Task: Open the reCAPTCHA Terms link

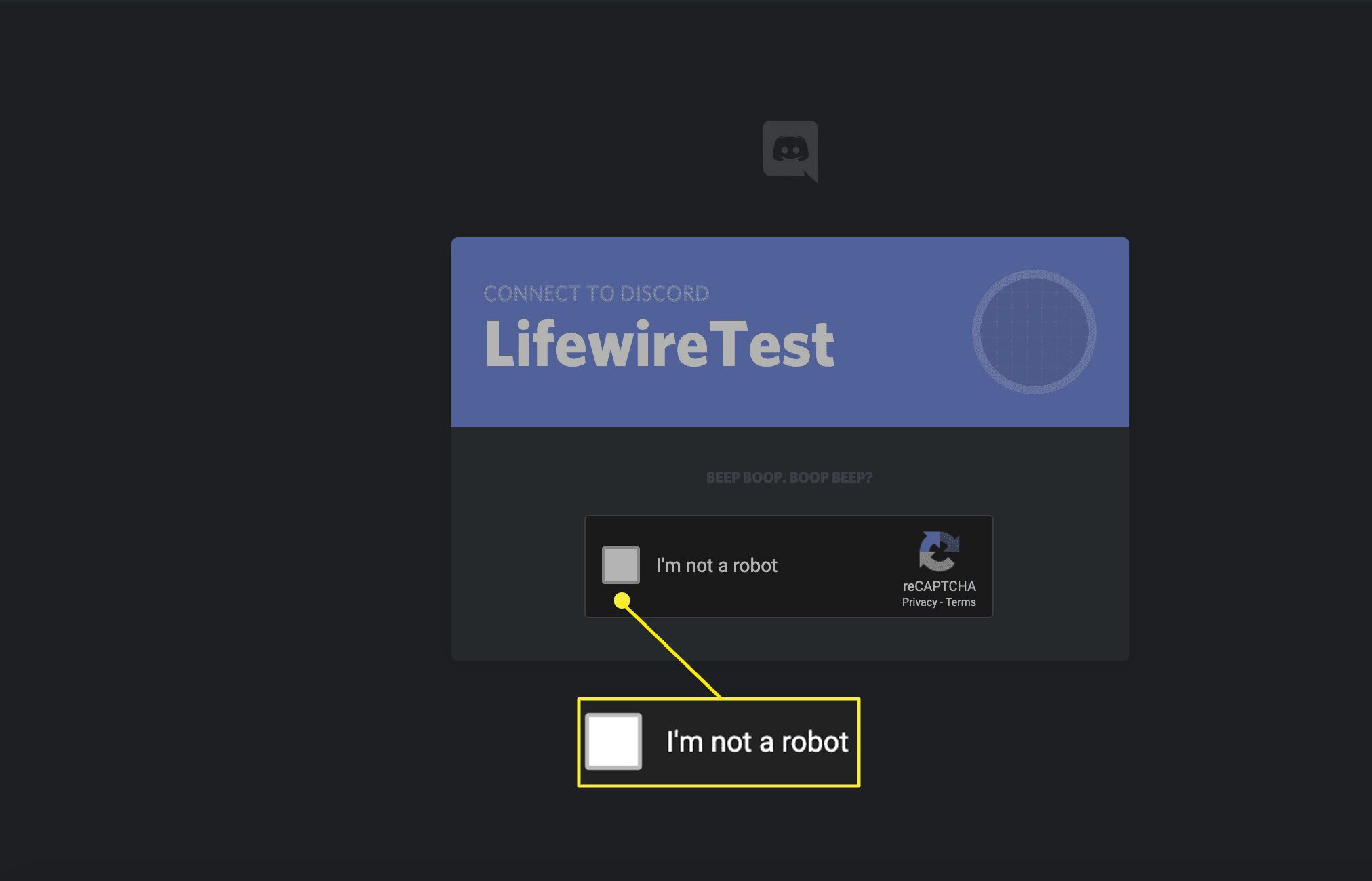Action: (961, 602)
